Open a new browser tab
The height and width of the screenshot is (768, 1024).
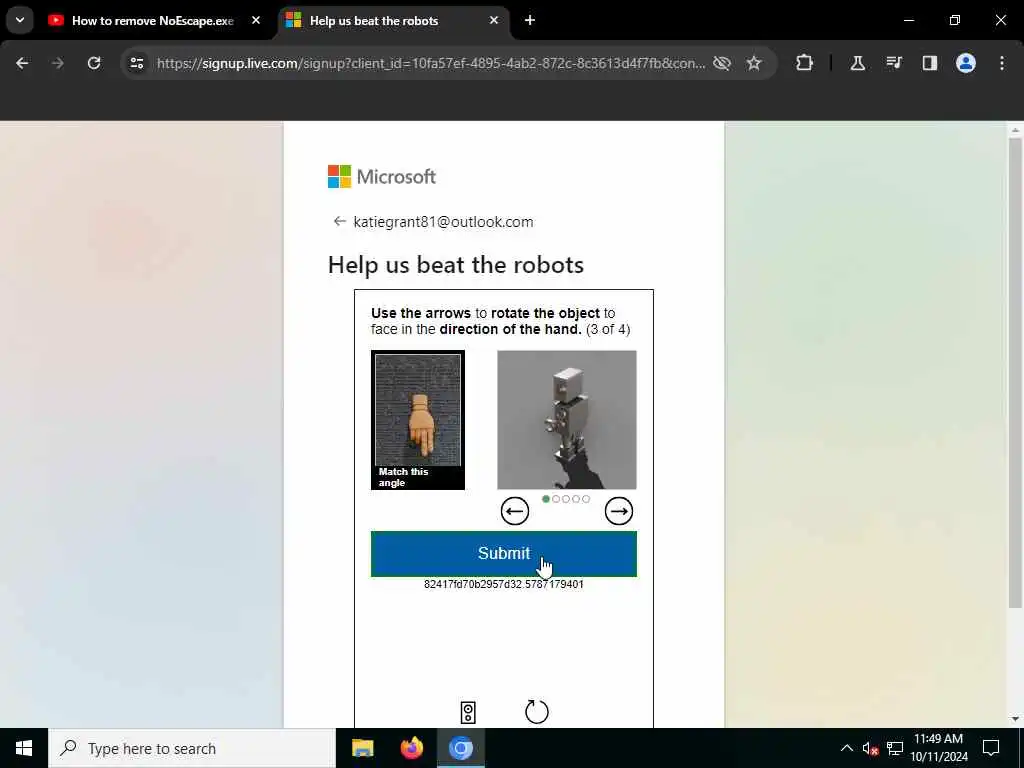coord(530,20)
